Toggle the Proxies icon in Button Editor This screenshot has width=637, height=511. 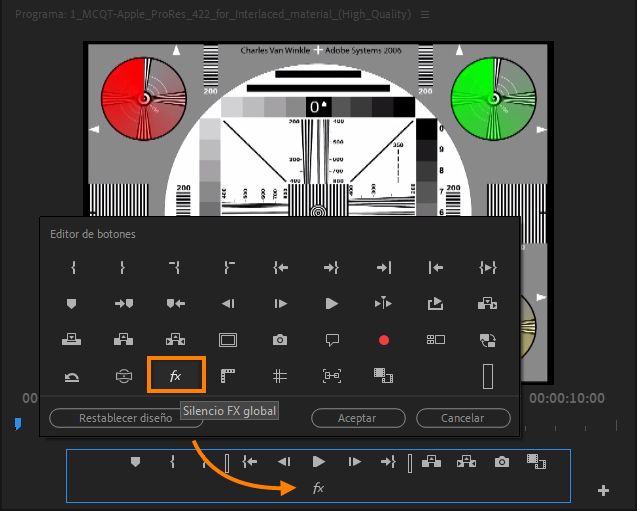488,340
